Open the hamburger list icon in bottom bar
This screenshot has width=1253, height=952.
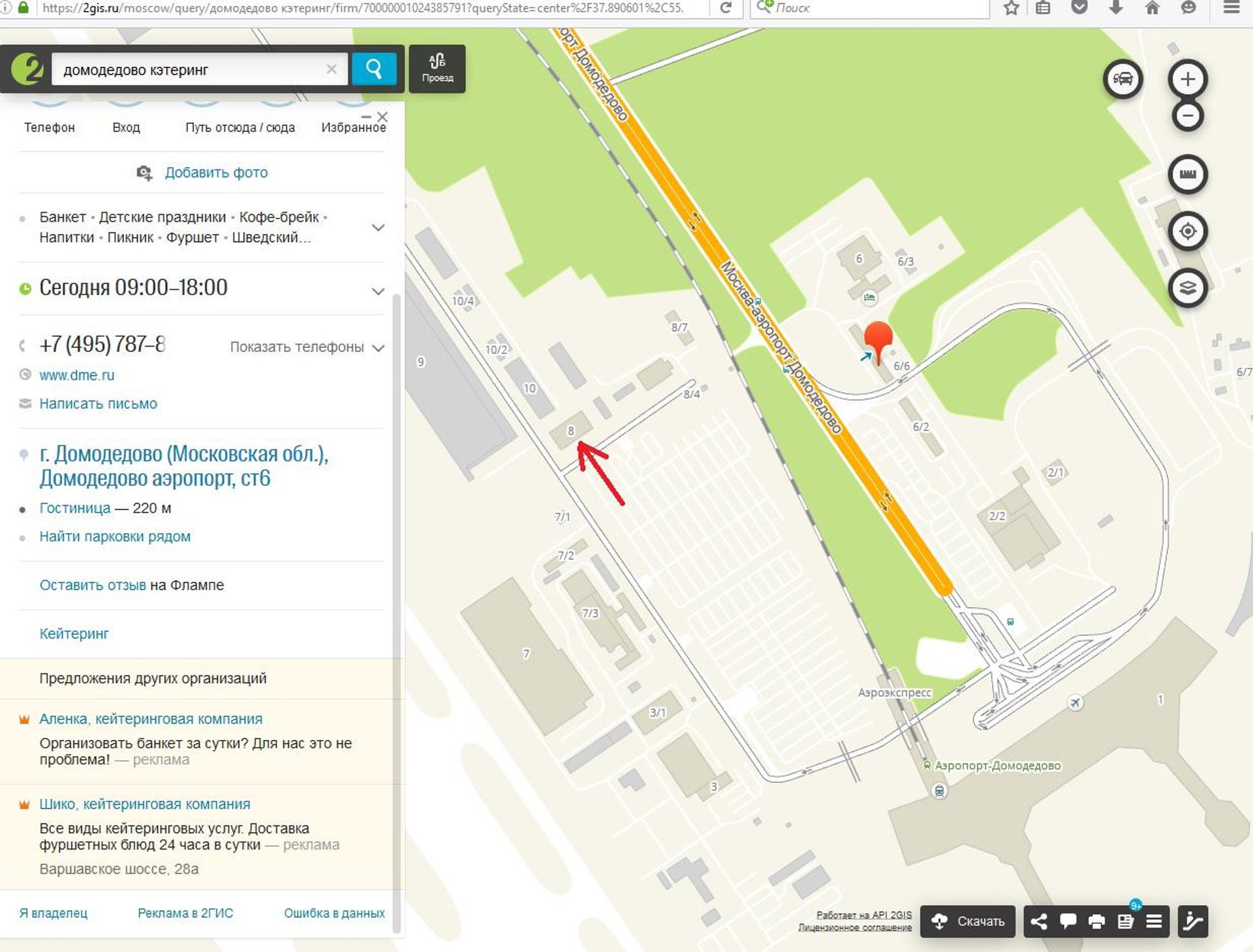click(1154, 921)
